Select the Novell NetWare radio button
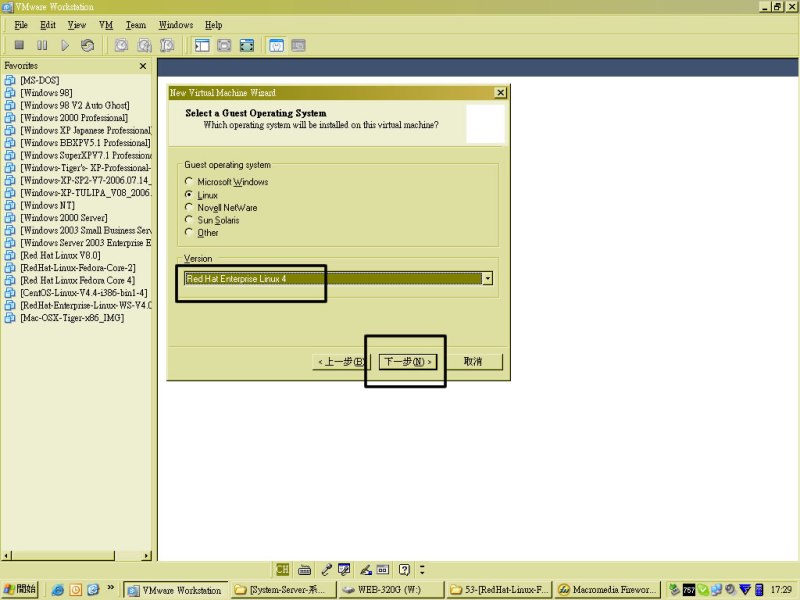Image resolution: width=800 pixels, height=600 pixels. 189,207
